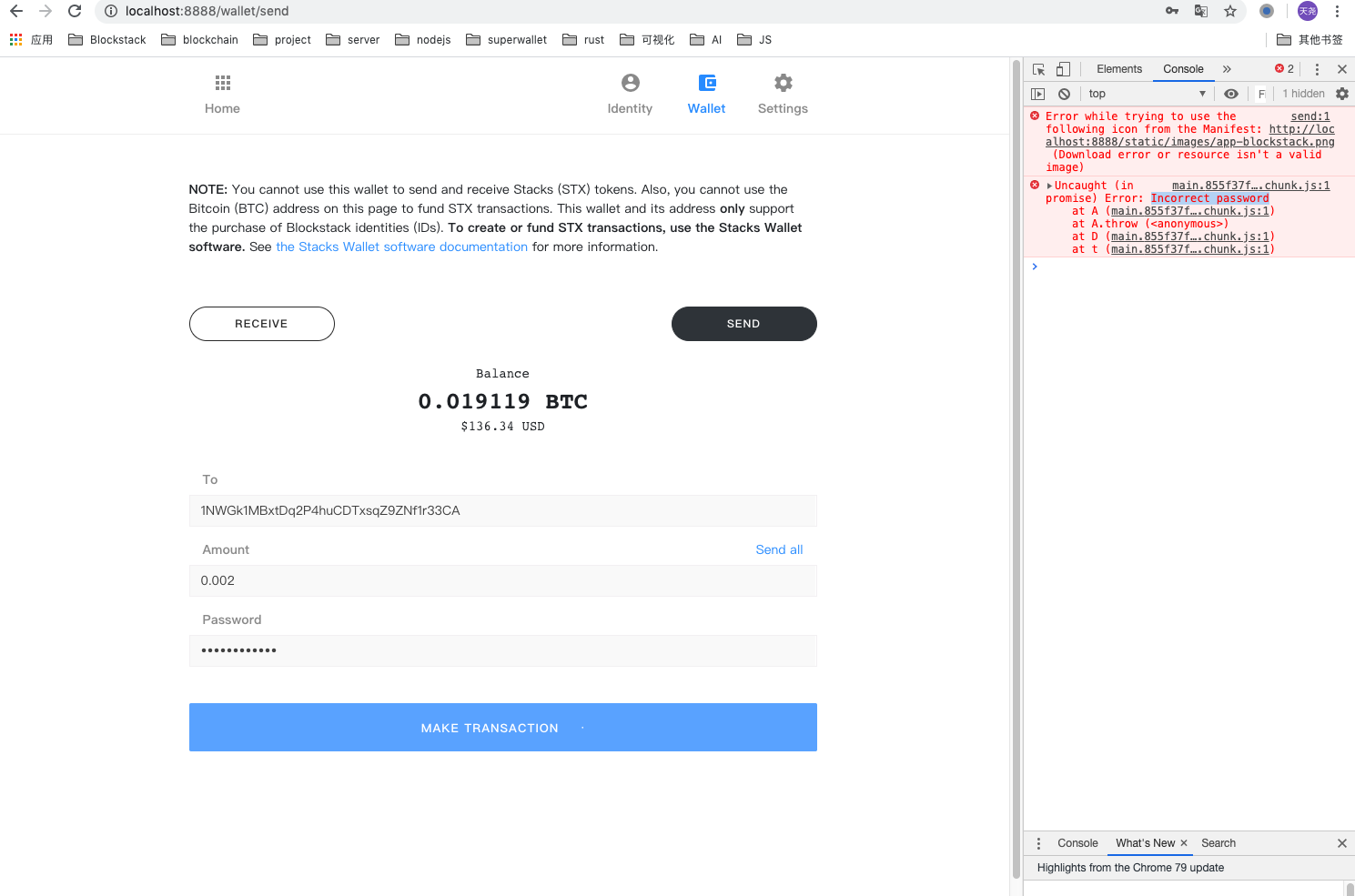Open the translate page icon
The width and height of the screenshot is (1355, 896).
click(x=1201, y=11)
